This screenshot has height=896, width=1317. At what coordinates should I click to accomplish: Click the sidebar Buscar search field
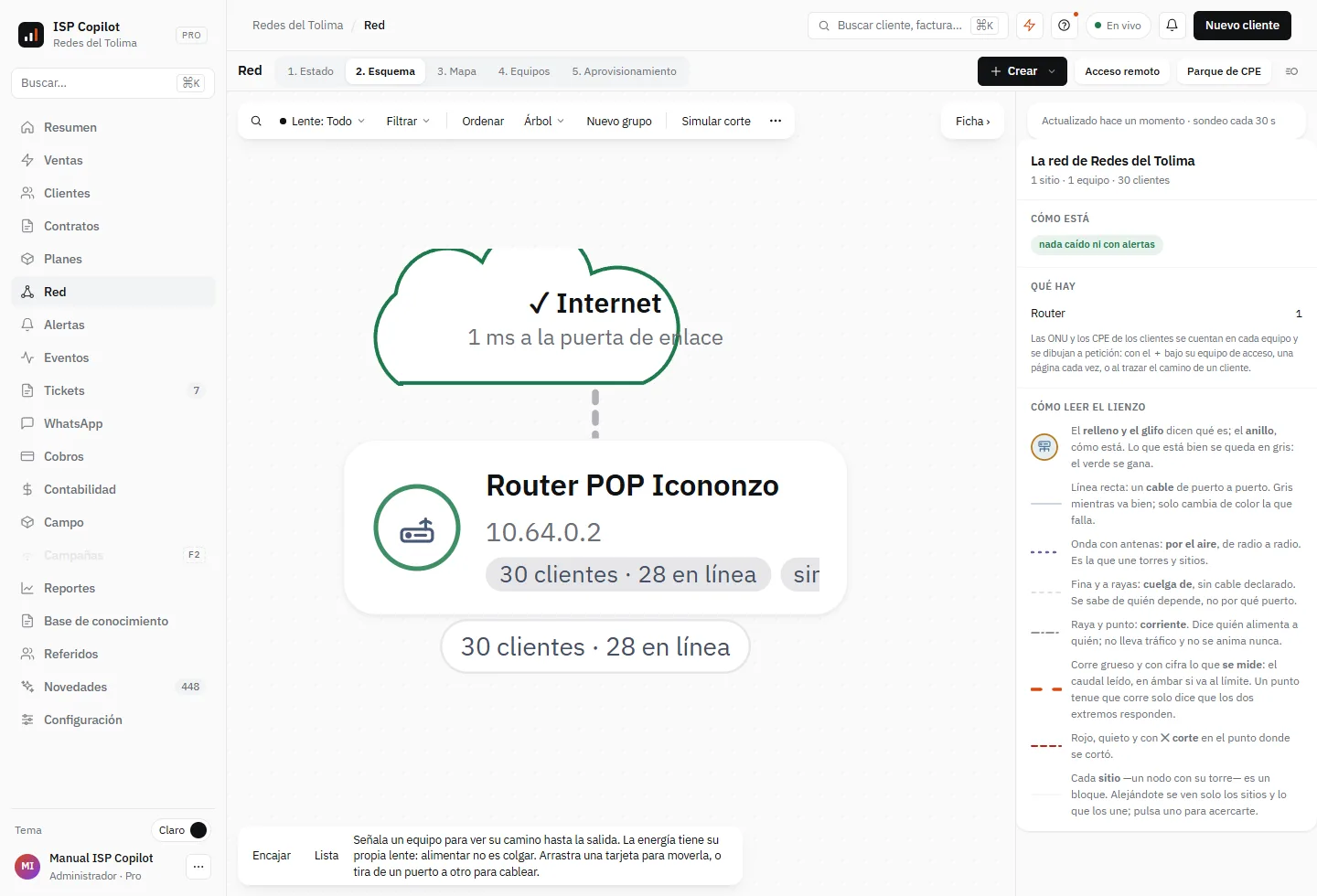point(113,82)
